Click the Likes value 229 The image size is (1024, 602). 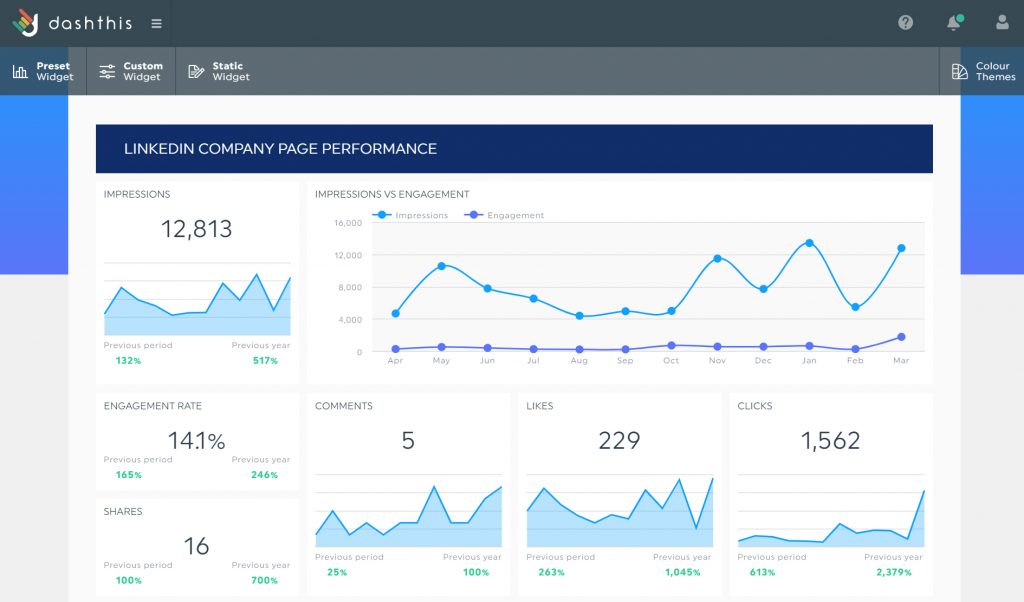click(x=619, y=441)
